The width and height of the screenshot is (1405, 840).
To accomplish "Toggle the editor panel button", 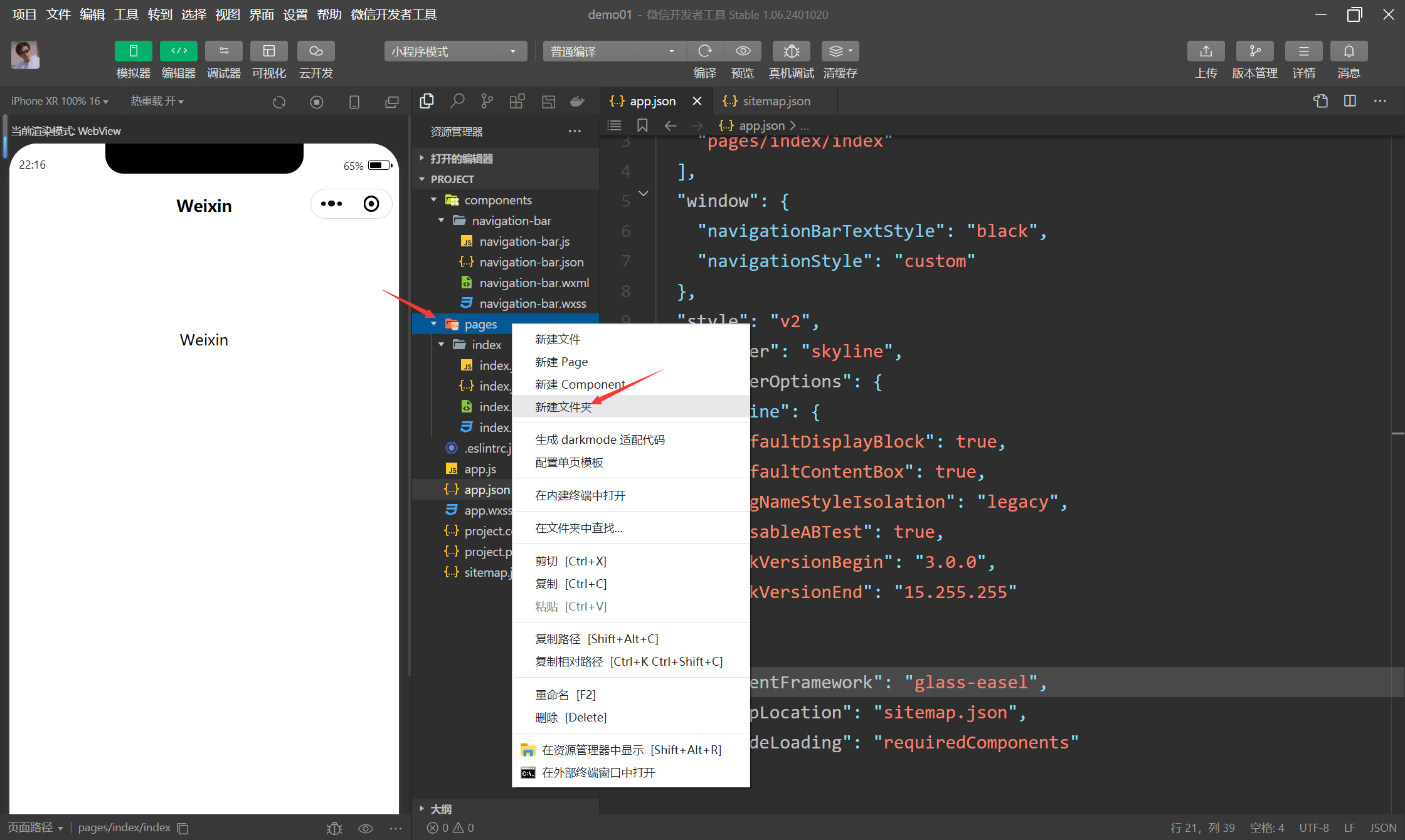I will [x=179, y=51].
